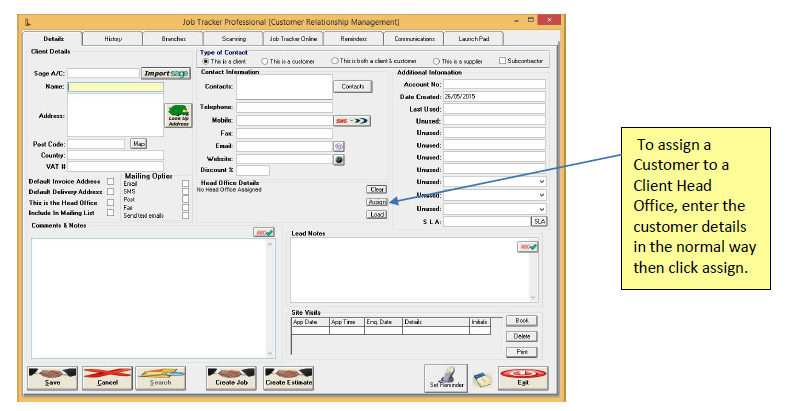Click the Save handshake button
This screenshot has height=411, width=804.
[52, 378]
